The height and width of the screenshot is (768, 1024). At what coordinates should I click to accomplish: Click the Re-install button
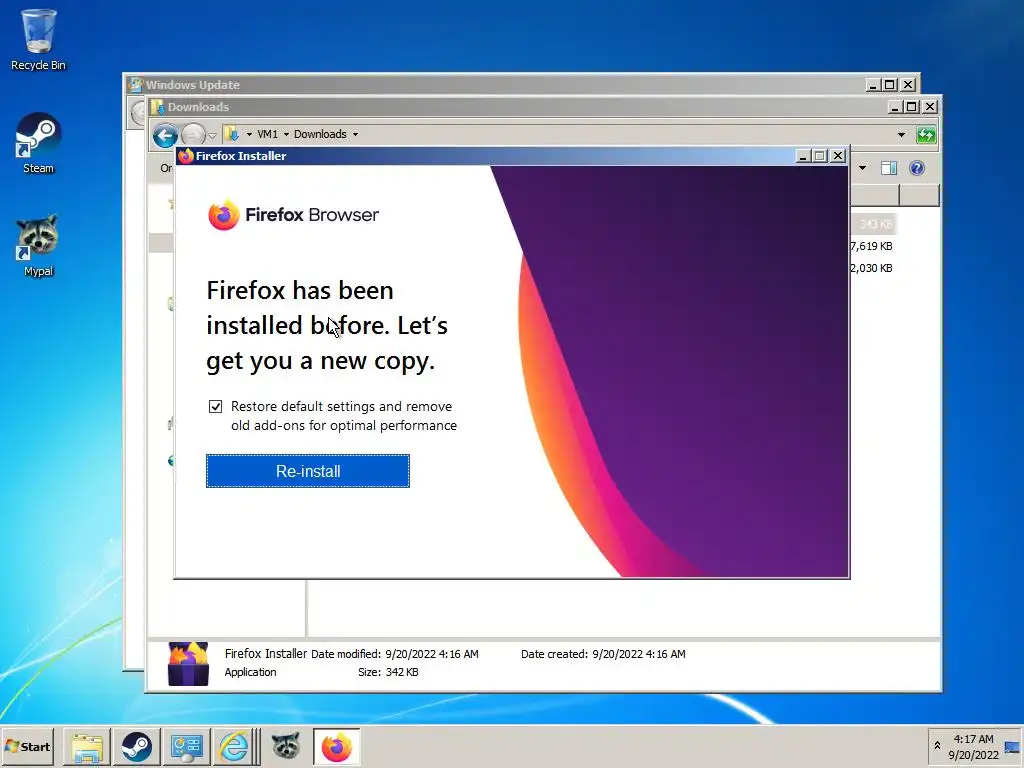[x=308, y=471]
